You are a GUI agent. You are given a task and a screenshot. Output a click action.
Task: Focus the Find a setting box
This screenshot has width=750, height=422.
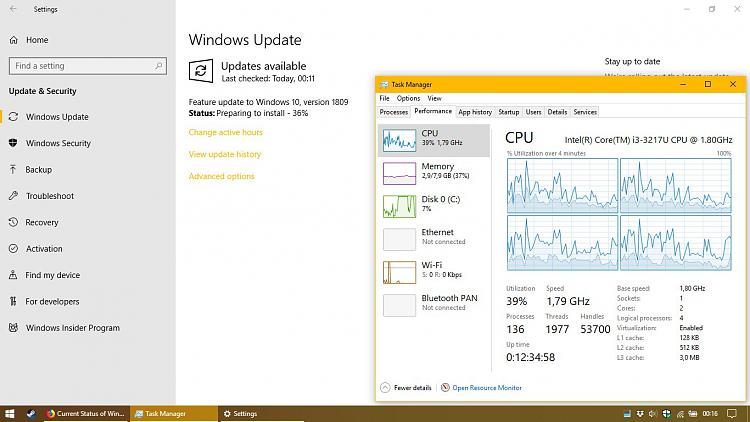click(x=88, y=66)
